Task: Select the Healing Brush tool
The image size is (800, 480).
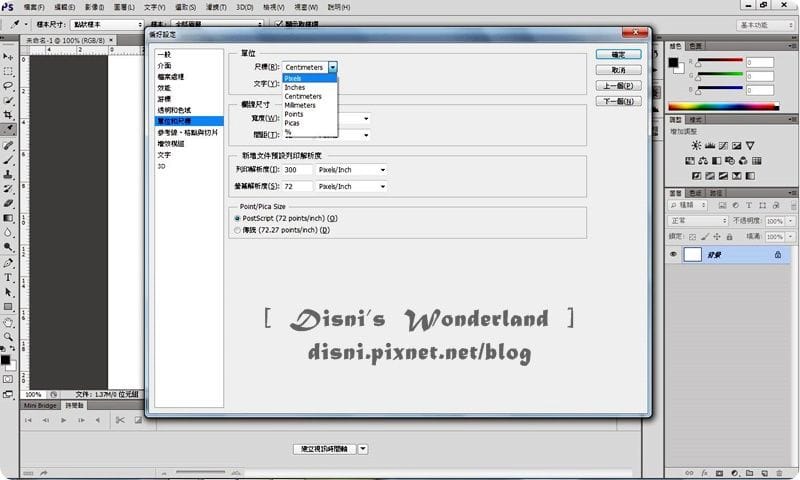Action: pos(8,145)
